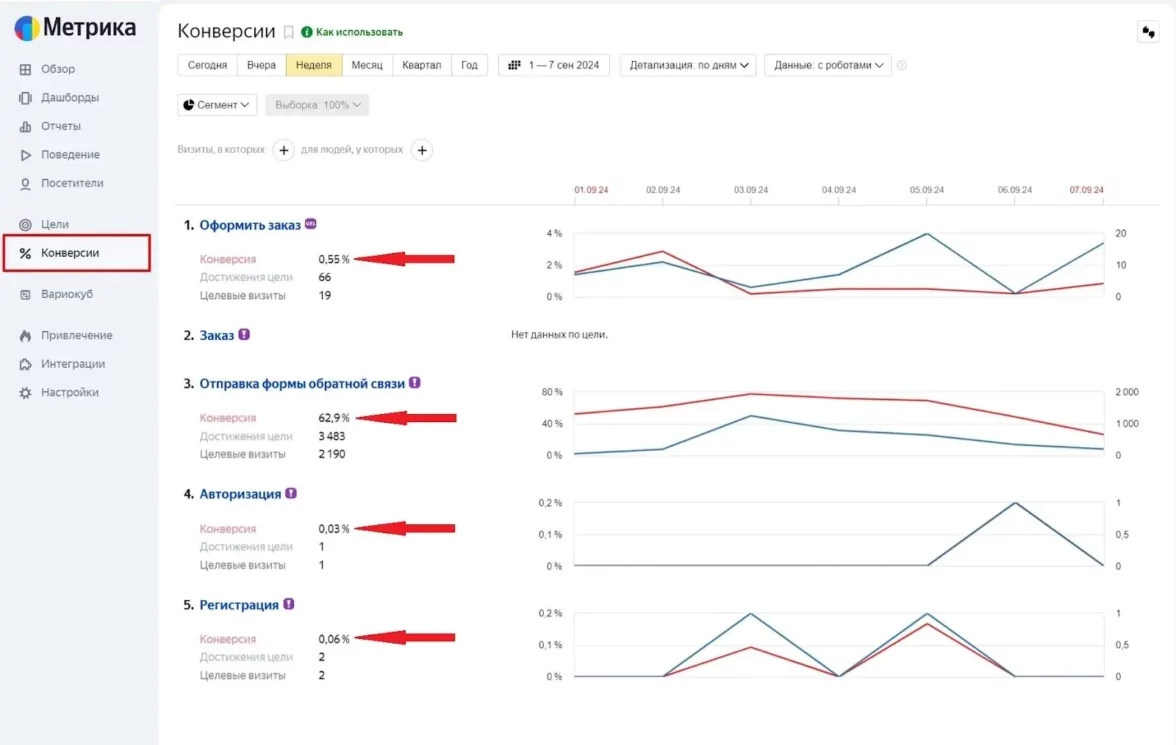Add condition for 'для людей, у которых' plus
Viewport: 1176px width, 745px height.
(422, 150)
